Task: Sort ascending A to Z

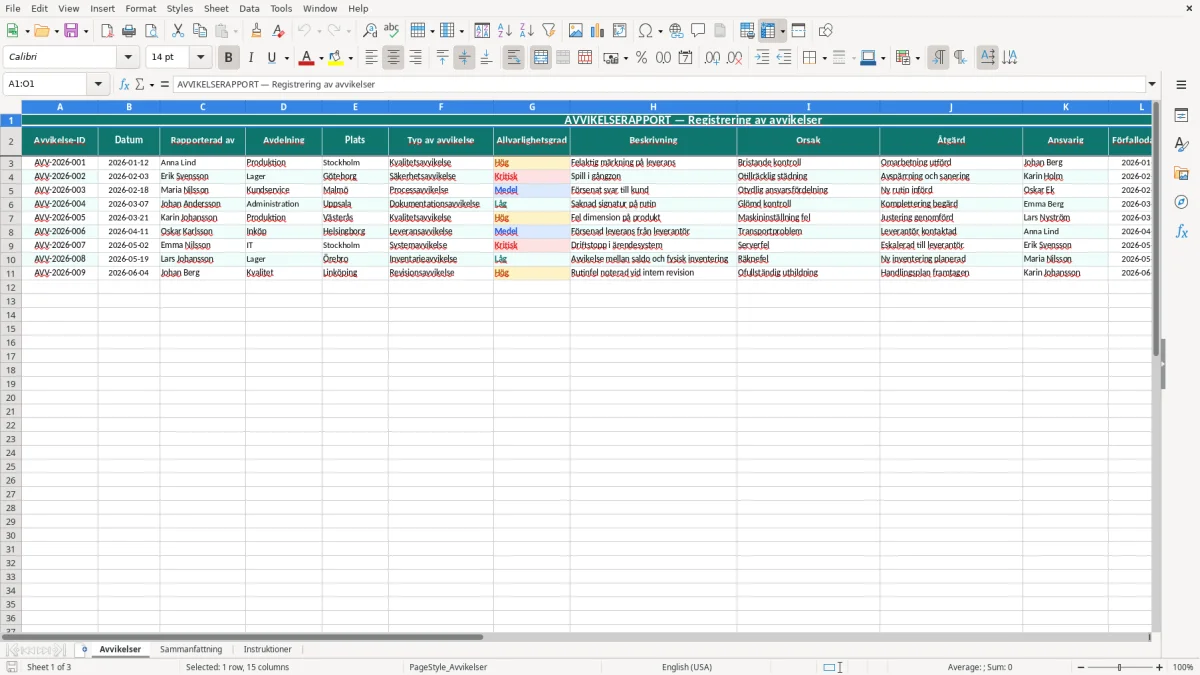Action: 505,31
